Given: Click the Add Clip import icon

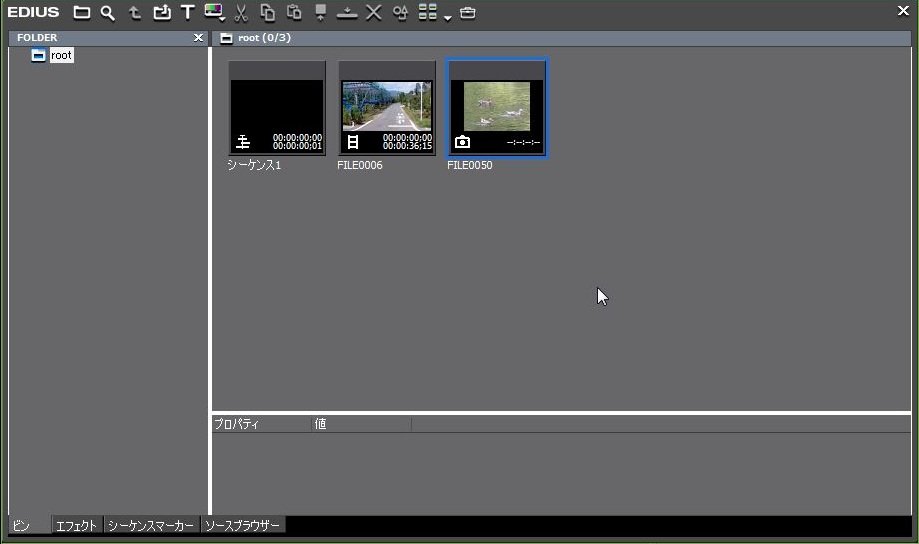Looking at the screenshot, I should click(x=162, y=12).
